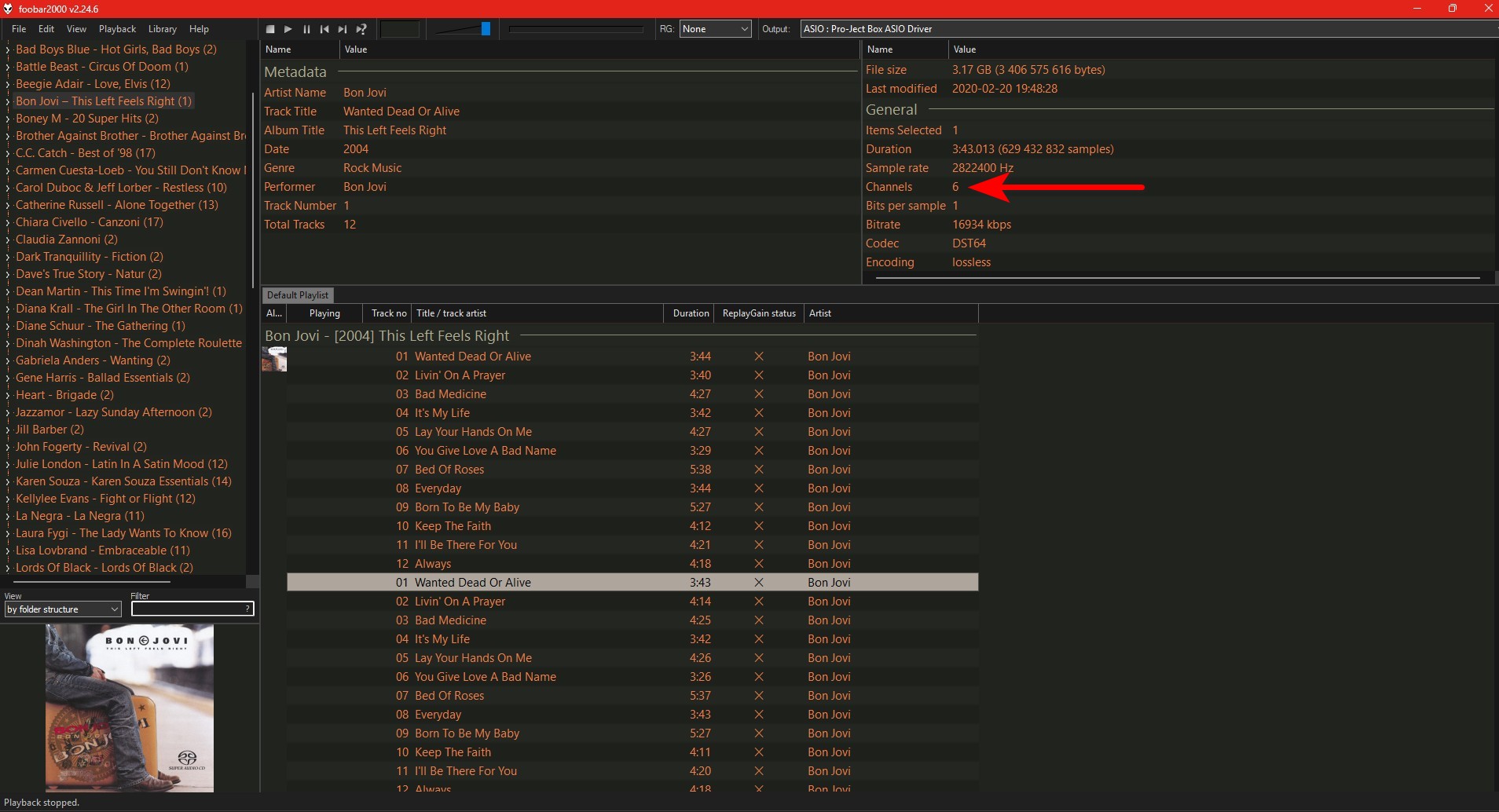Screen dimensions: 1499x812
Task: Click the small album art thumbnail in playlist
Action: tap(274, 359)
